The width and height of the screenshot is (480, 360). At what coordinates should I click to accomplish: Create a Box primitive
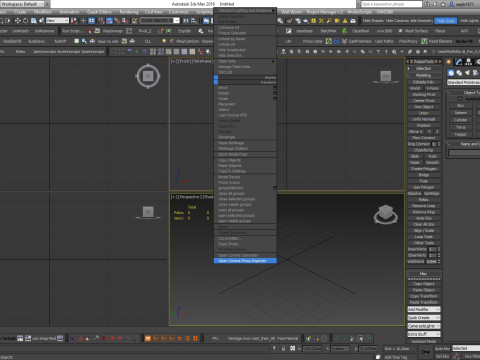(x=460, y=106)
